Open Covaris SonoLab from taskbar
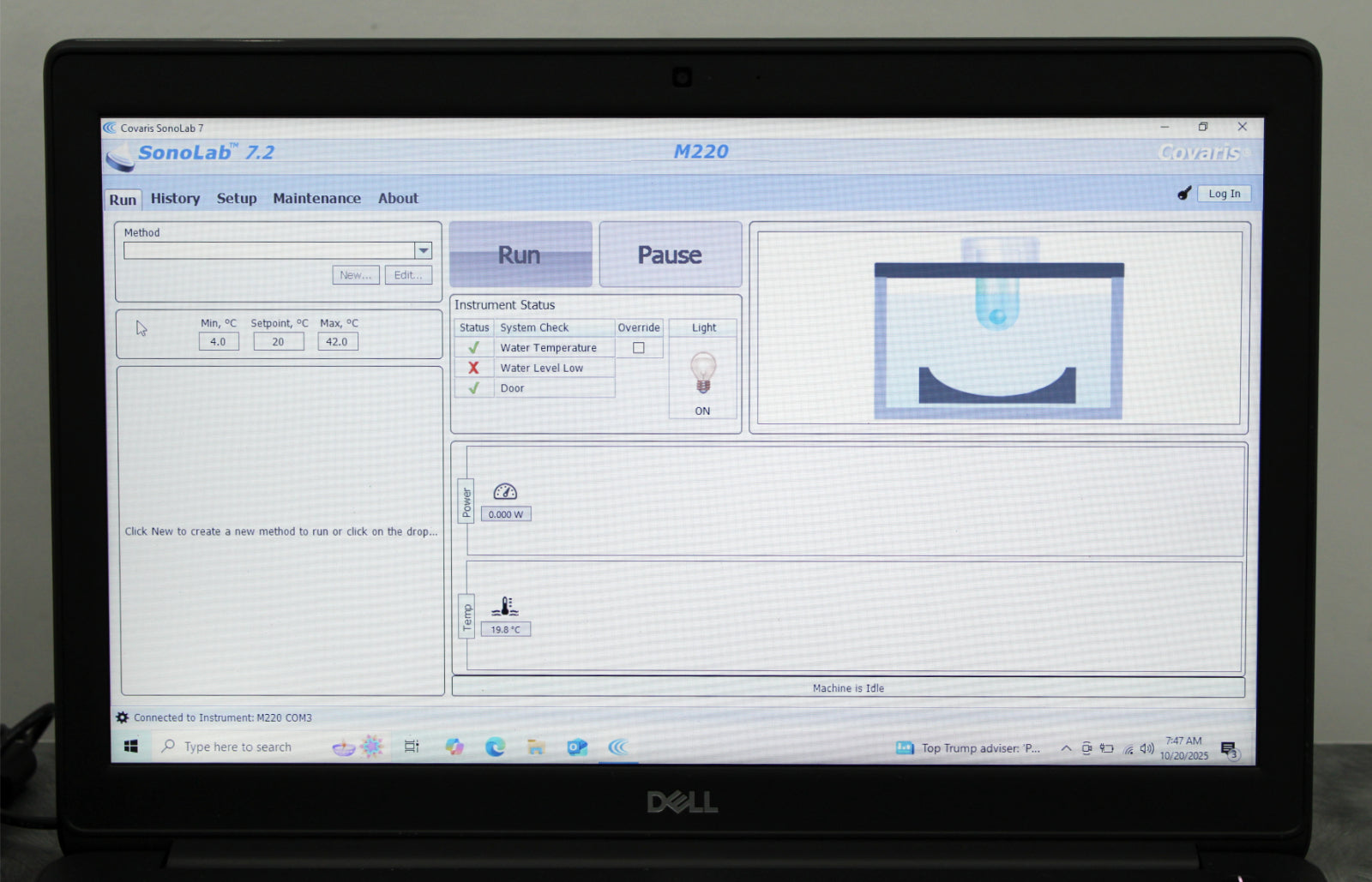 618,747
